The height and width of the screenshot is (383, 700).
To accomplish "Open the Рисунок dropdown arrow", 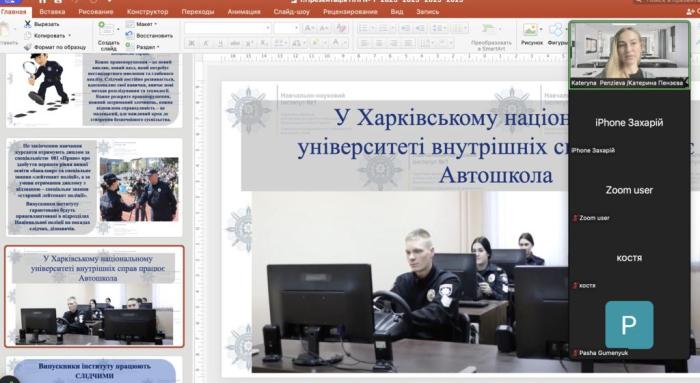I will pos(541,29).
